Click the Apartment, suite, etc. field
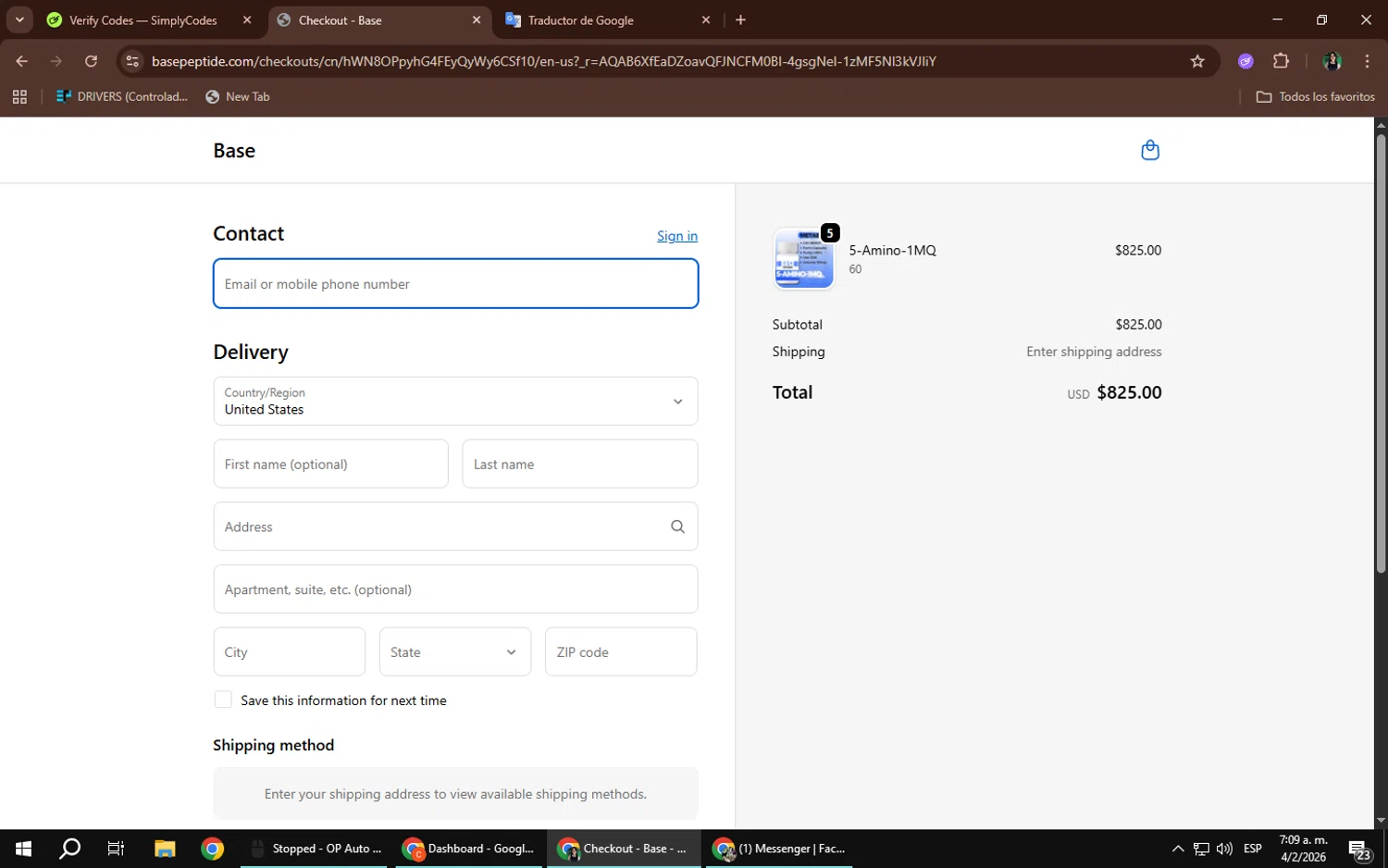Viewport: 1388px width, 868px height. (455, 589)
